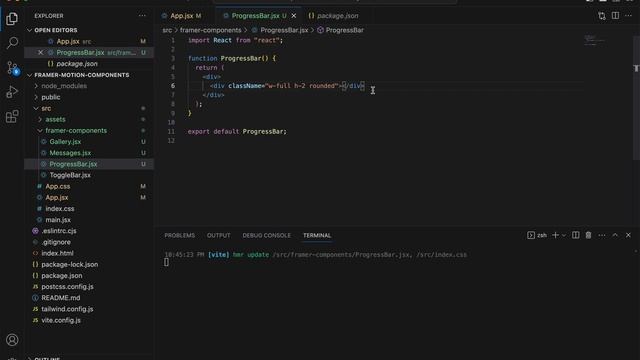The height and width of the screenshot is (360, 640).
Task: Click the editor vertical scrollbar
Action: 636,98
